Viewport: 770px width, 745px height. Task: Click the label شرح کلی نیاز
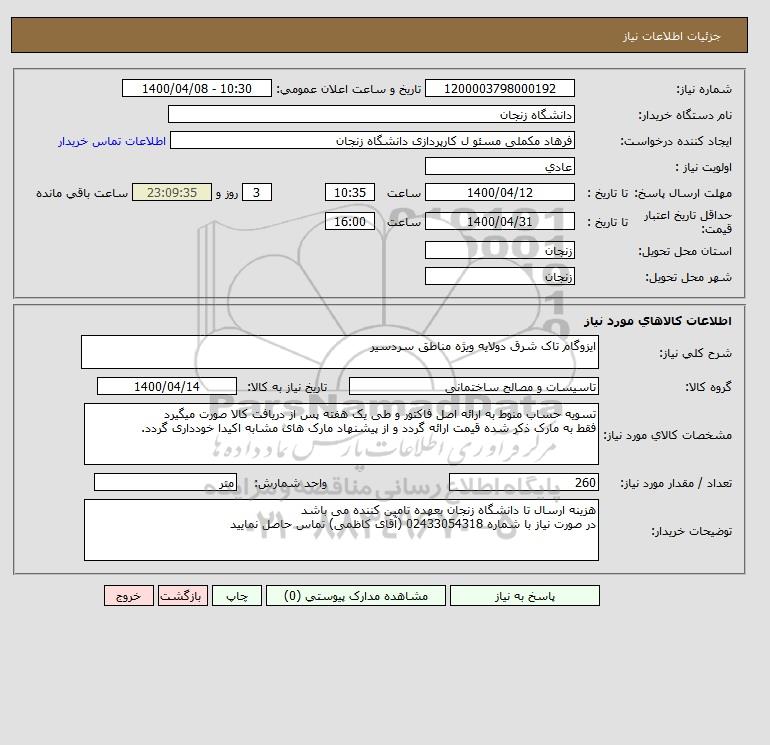tap(695, 353)
